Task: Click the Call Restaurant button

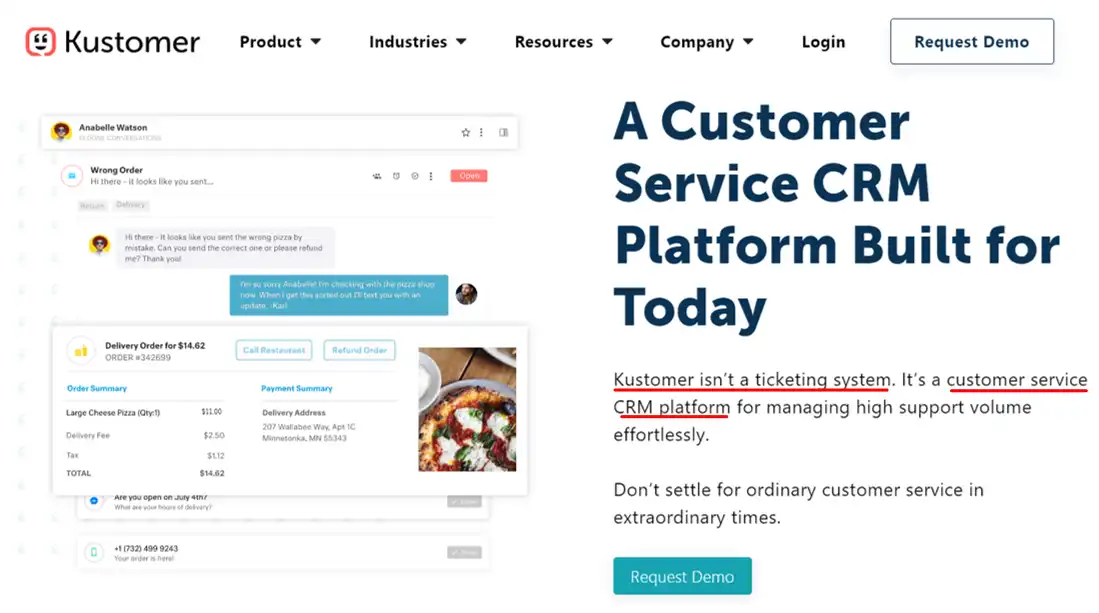Action: click(x=274, y=350)
